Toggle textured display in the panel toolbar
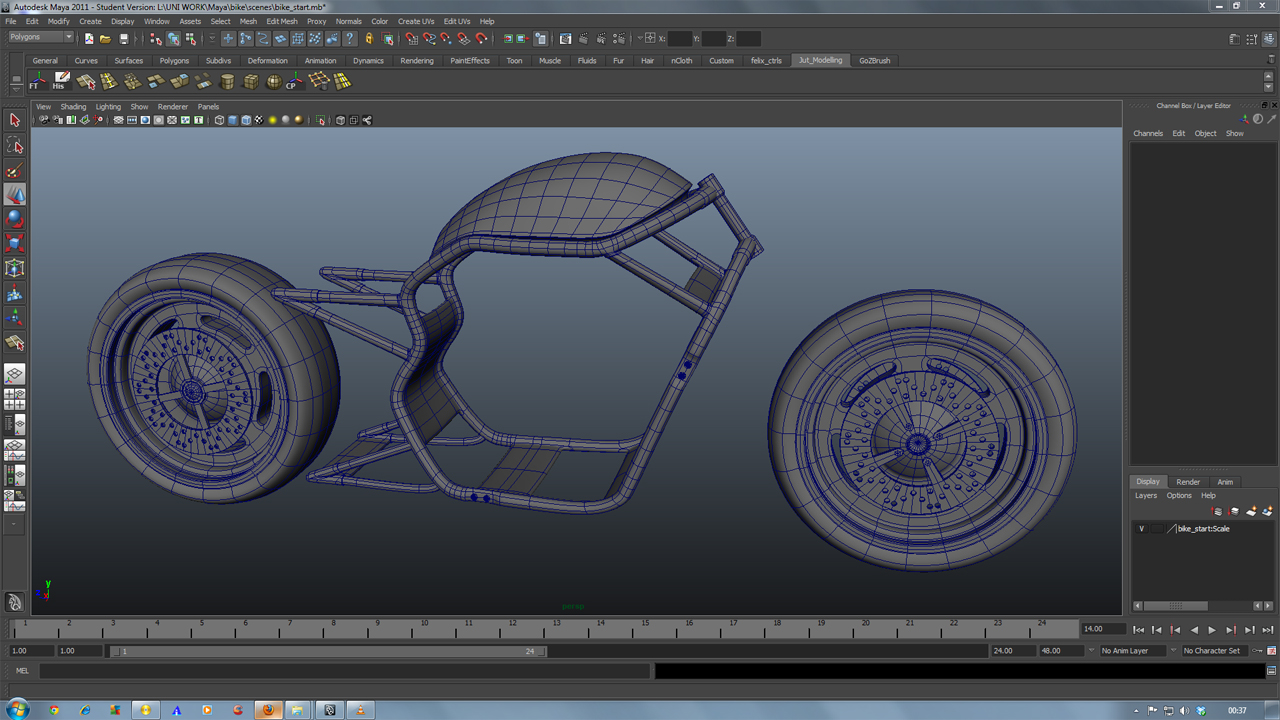 click(x=258, y=120)
